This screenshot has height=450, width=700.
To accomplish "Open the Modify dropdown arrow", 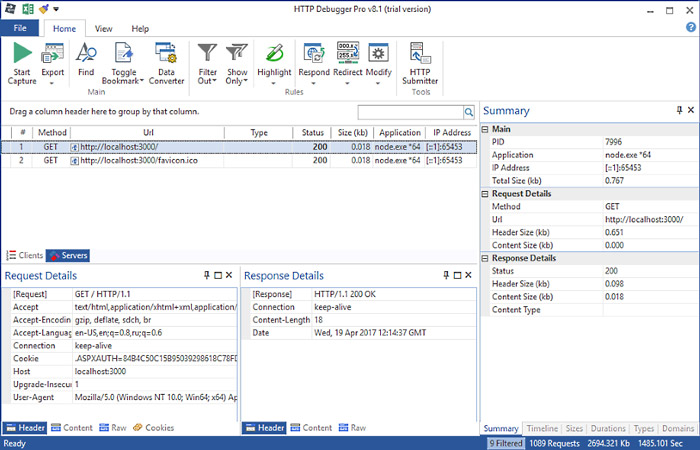I will 378,83.
